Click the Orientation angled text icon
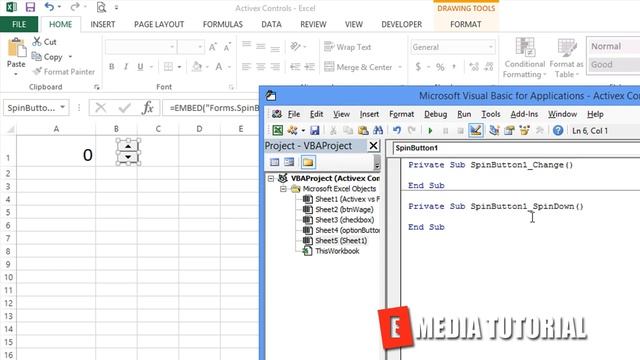 [295, 47]
